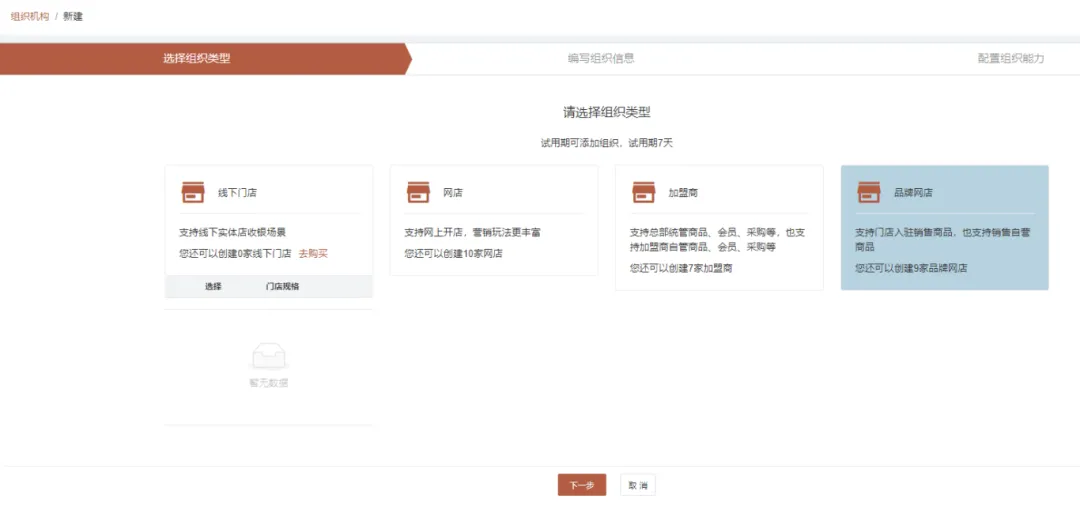Click the 您还可以创建10家网店 quota text
Screen dimensions: 1080x506
(453, 254)
